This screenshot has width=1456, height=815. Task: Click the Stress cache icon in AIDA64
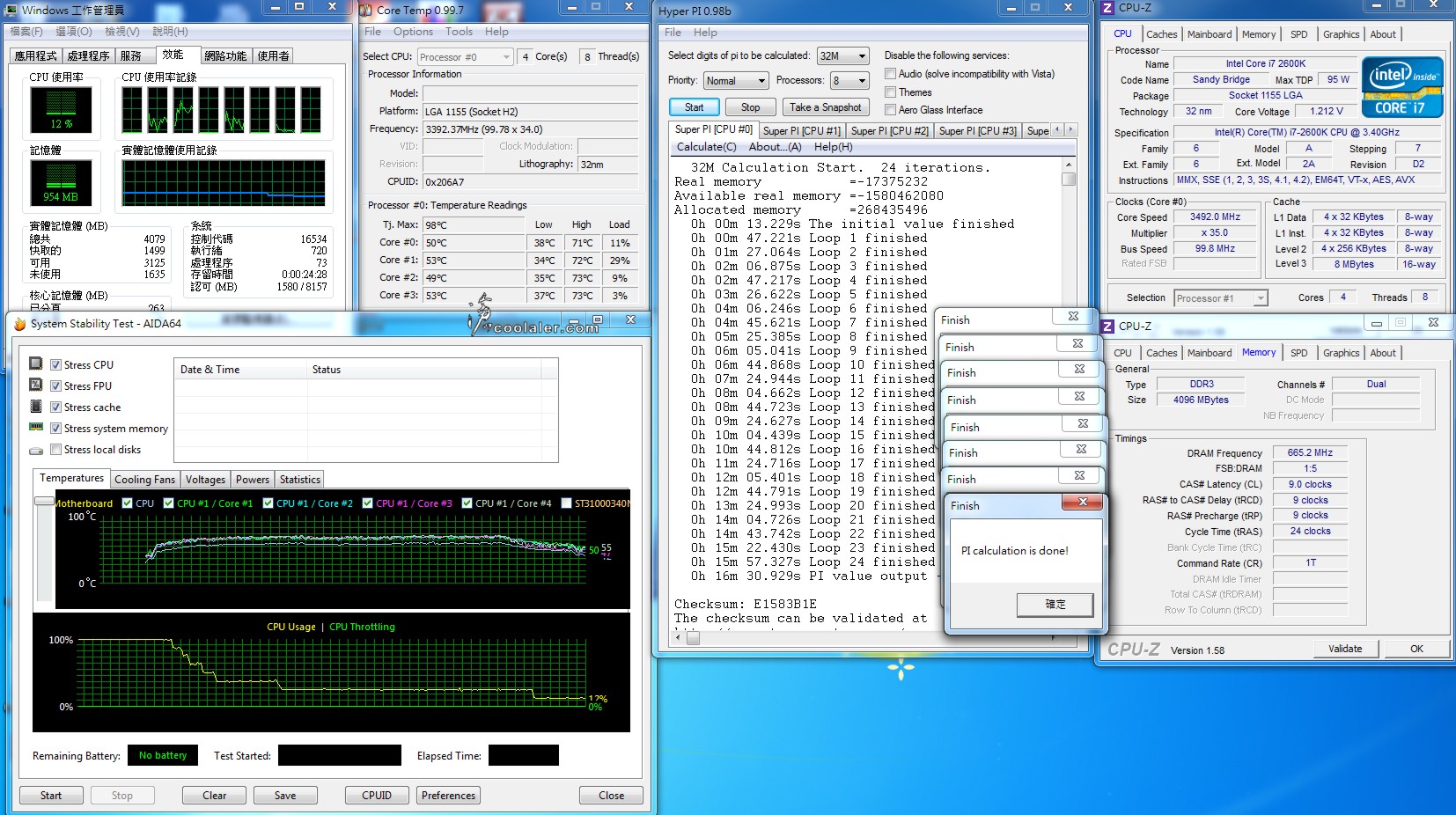pos(36,406)
